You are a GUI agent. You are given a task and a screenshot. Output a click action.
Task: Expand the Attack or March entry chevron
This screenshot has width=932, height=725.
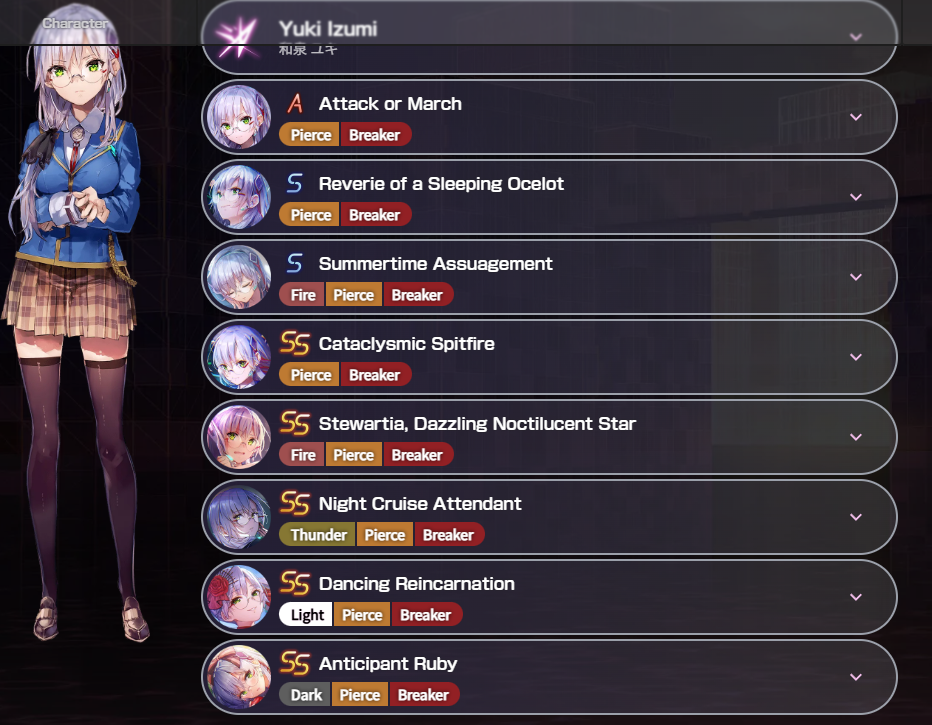tap(856, 117)
